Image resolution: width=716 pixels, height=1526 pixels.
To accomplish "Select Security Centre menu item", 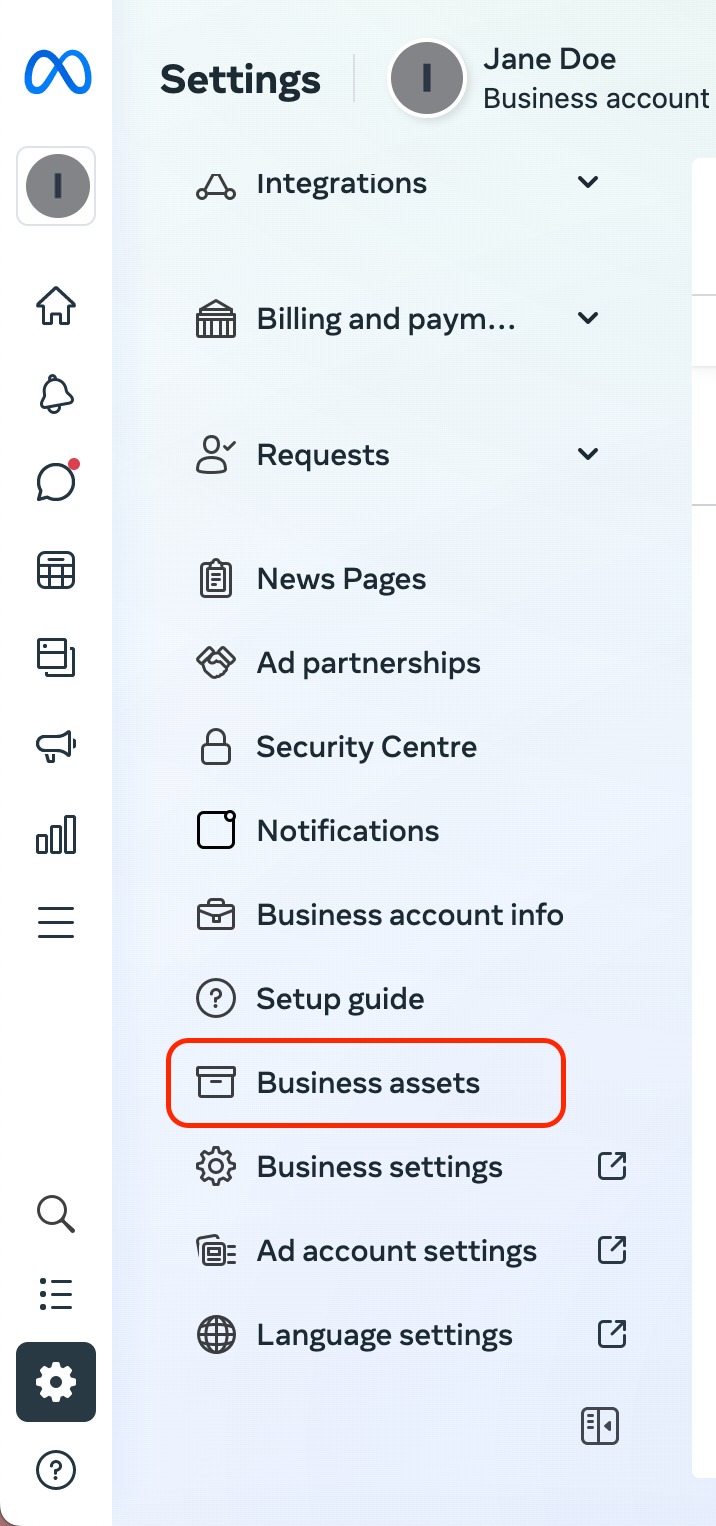I will pos(366,746).
